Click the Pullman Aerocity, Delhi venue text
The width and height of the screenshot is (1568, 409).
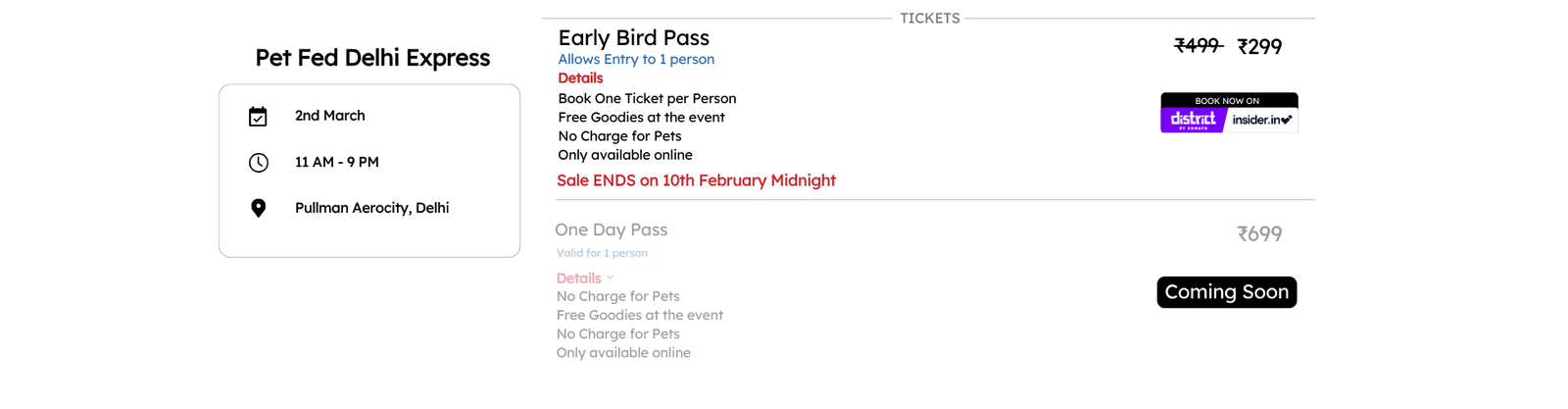pos(372,208)
